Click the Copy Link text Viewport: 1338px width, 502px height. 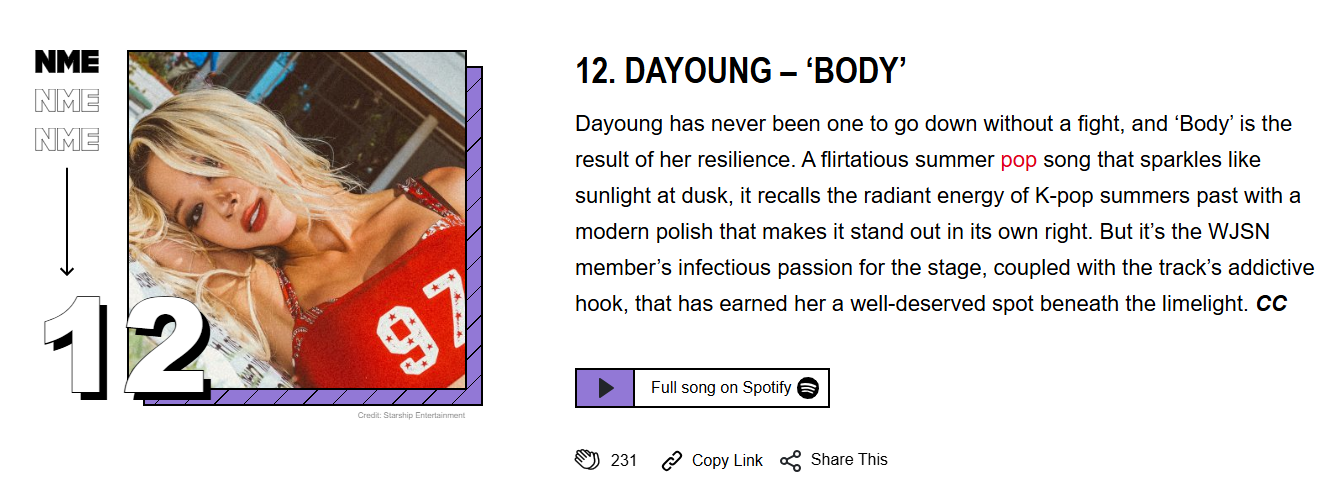(727, 460)
